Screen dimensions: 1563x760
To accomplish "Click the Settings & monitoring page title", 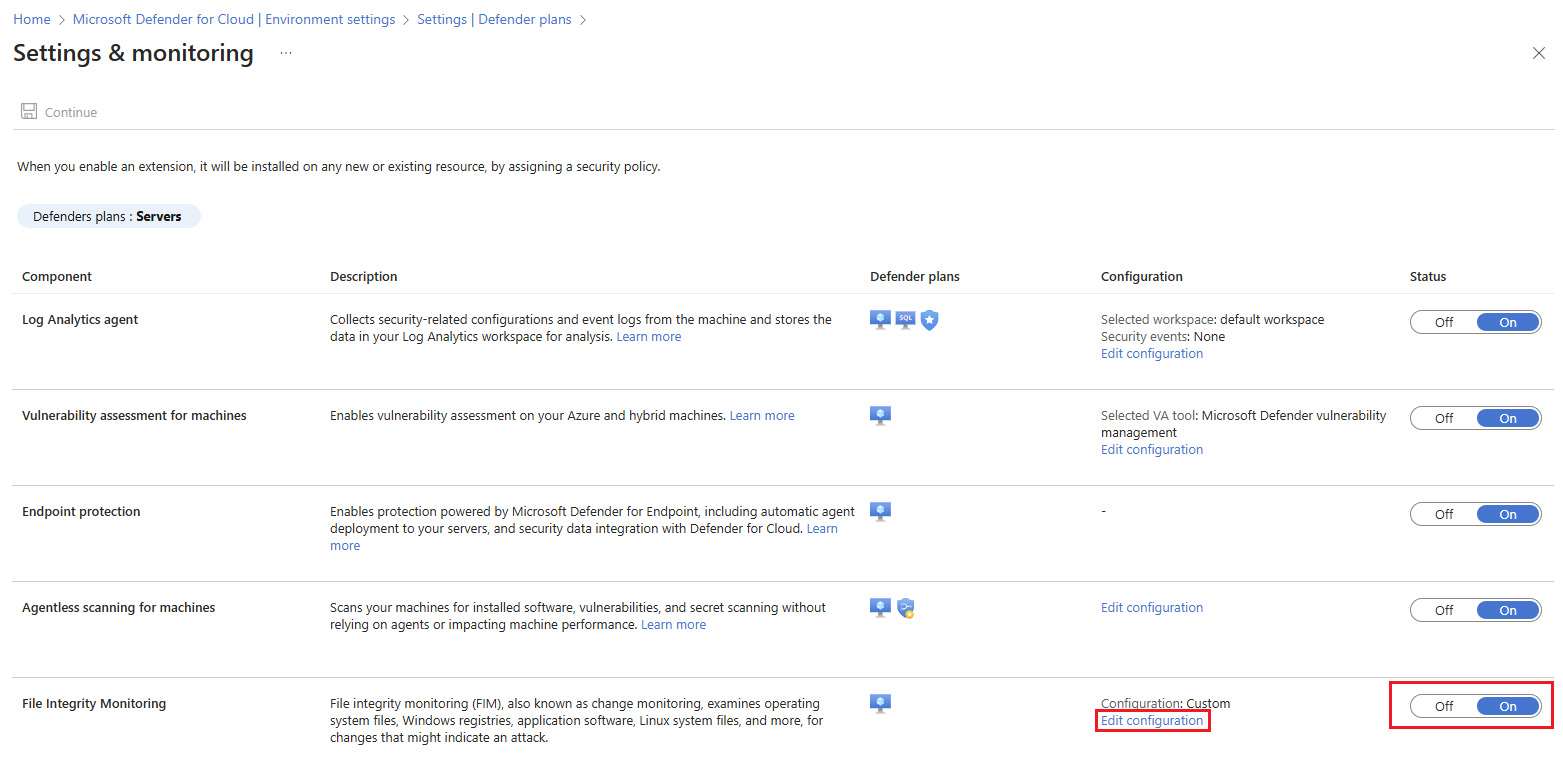I will pos(133,53).
